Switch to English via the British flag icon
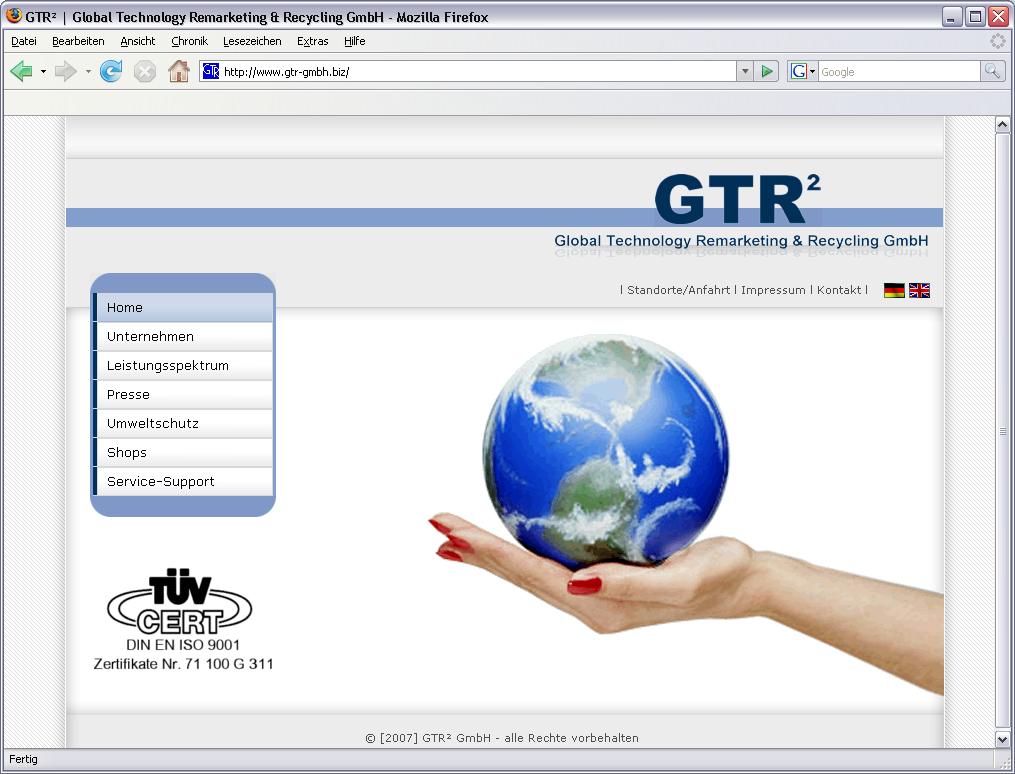The width and height of the screenshot is (1015, 774). [x=918, y=290]
